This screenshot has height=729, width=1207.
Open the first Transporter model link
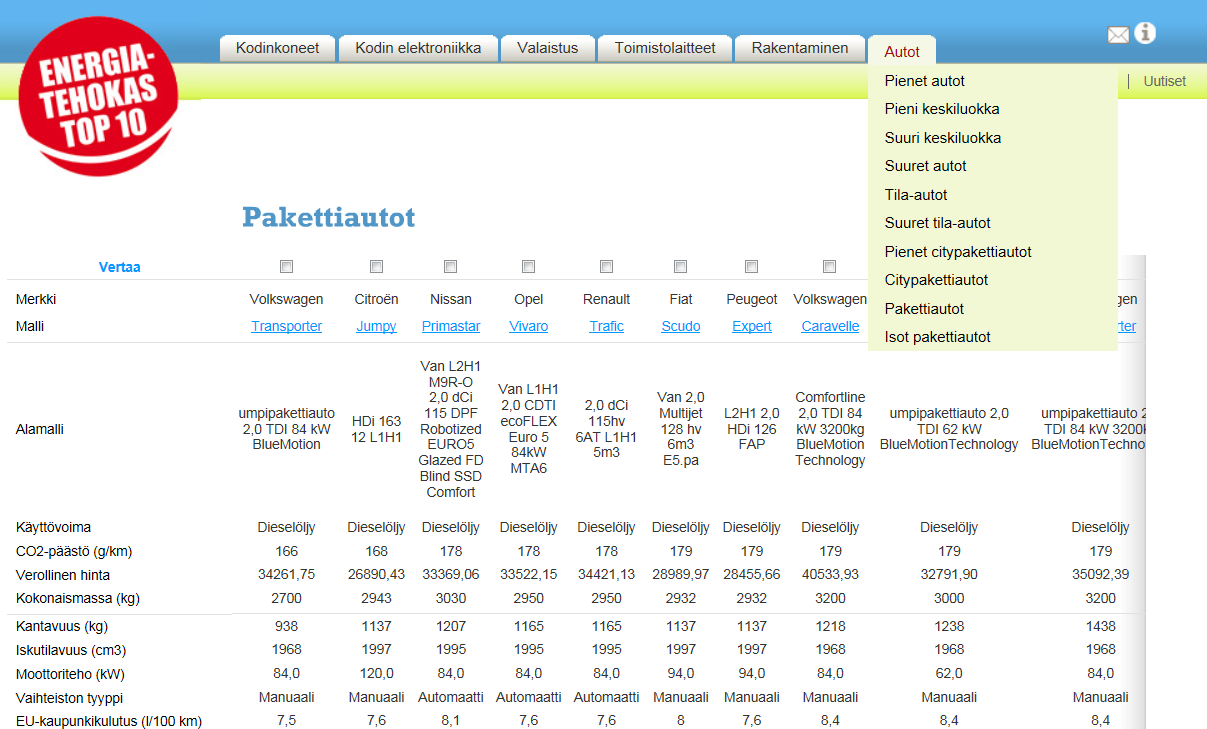click(287, 326)
